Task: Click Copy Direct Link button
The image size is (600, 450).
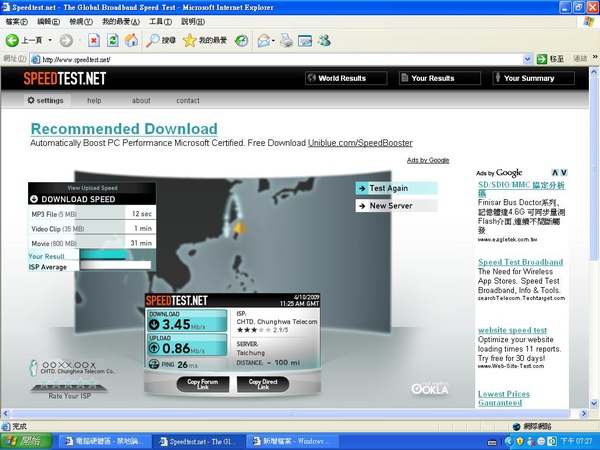Action: coord(263,384)
